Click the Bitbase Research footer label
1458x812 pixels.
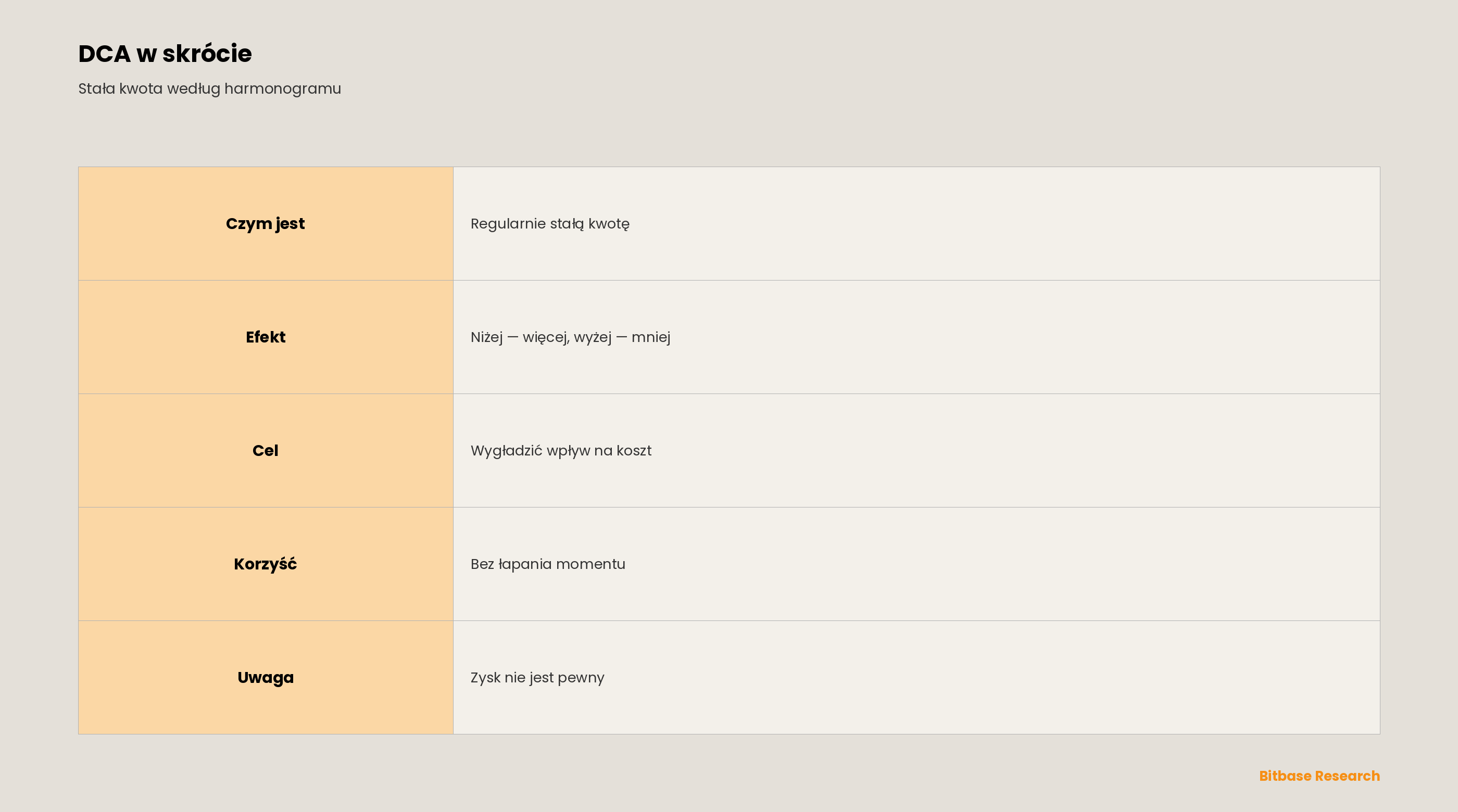(x=1319, y=776)
